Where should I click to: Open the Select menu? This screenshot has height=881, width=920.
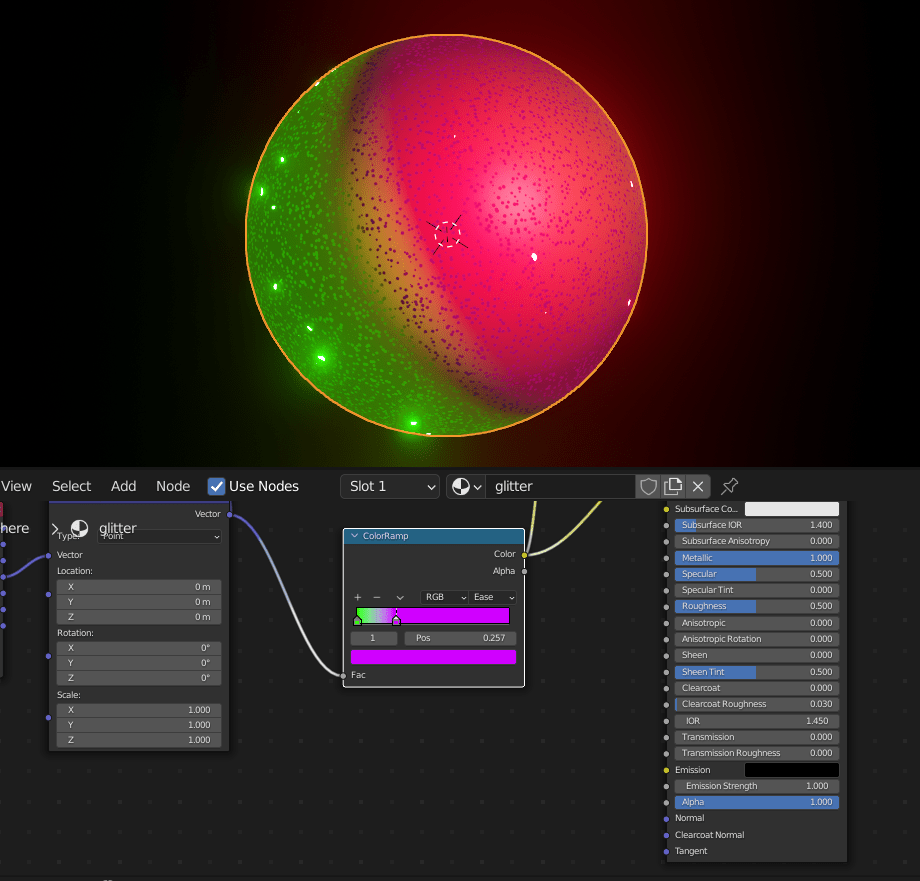pos(72,486)
